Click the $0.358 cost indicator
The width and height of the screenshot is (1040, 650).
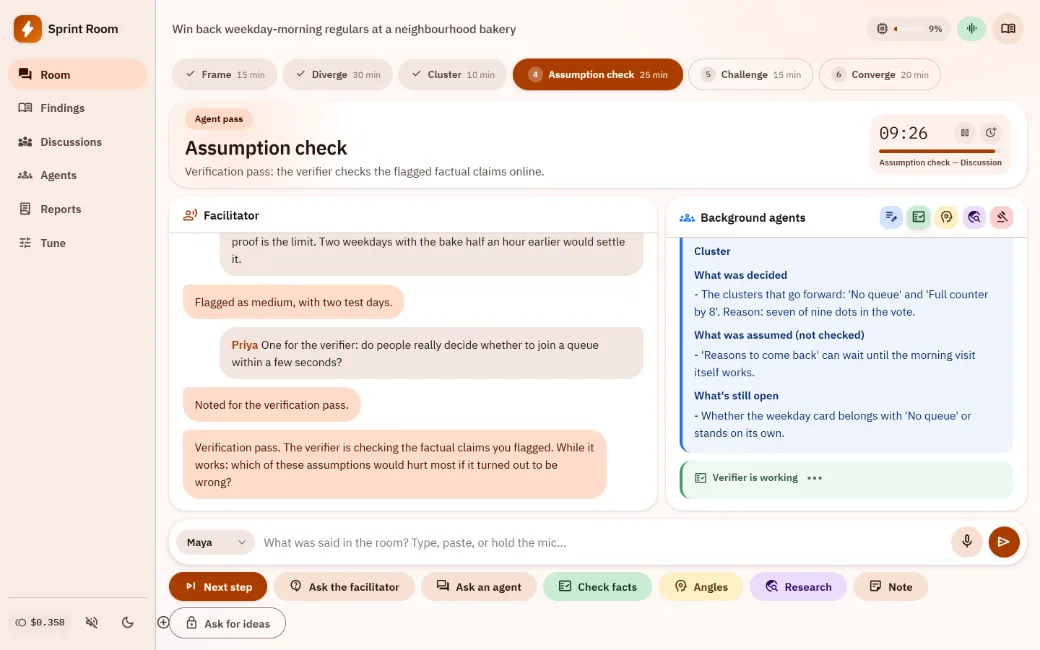point(40,622)
